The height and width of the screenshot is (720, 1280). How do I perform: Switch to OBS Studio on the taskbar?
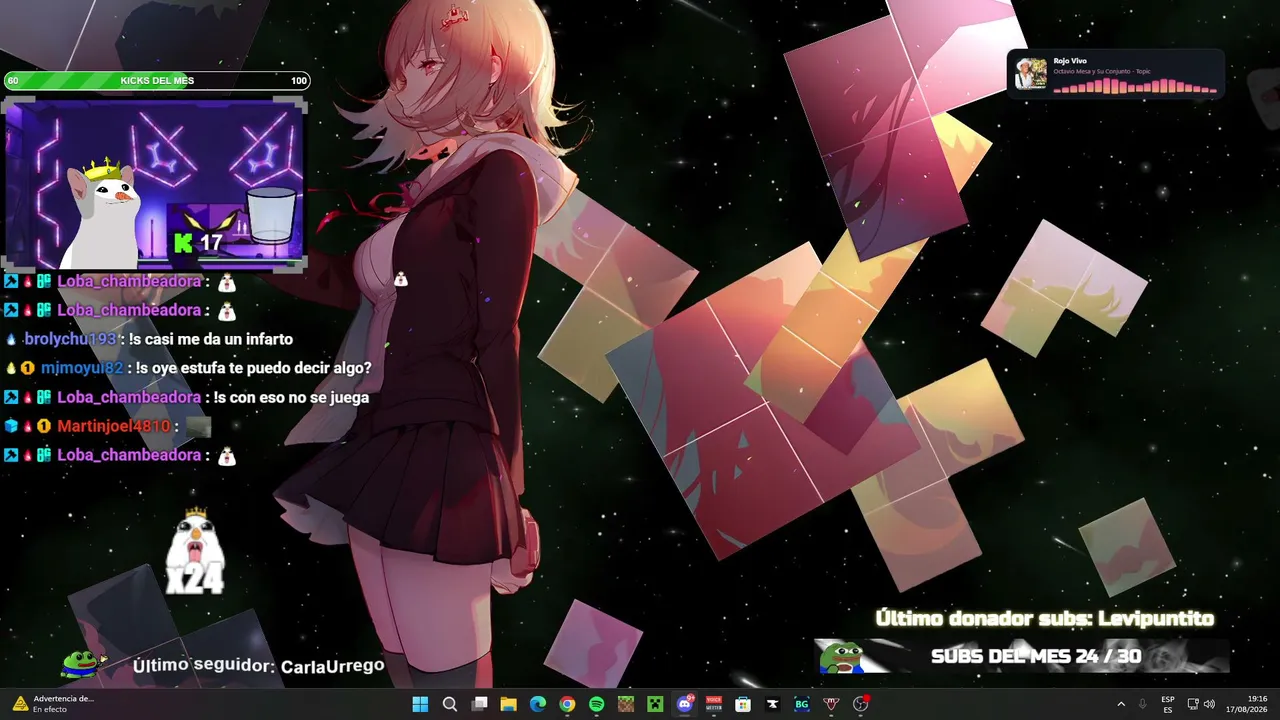[x=861, y=704]
